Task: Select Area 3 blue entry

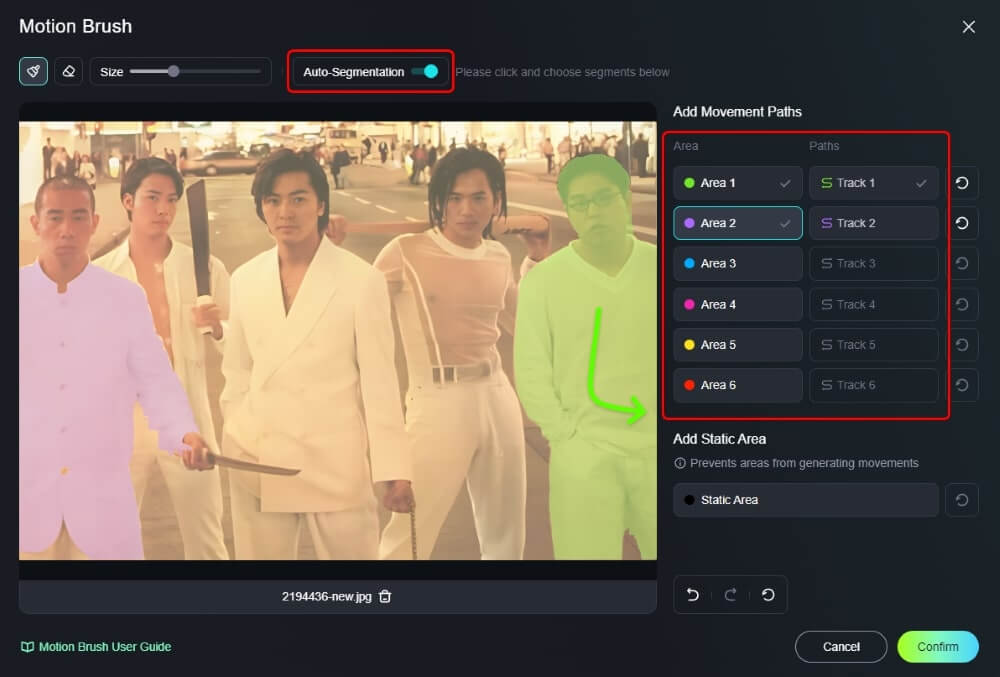Action: (737, 263)
